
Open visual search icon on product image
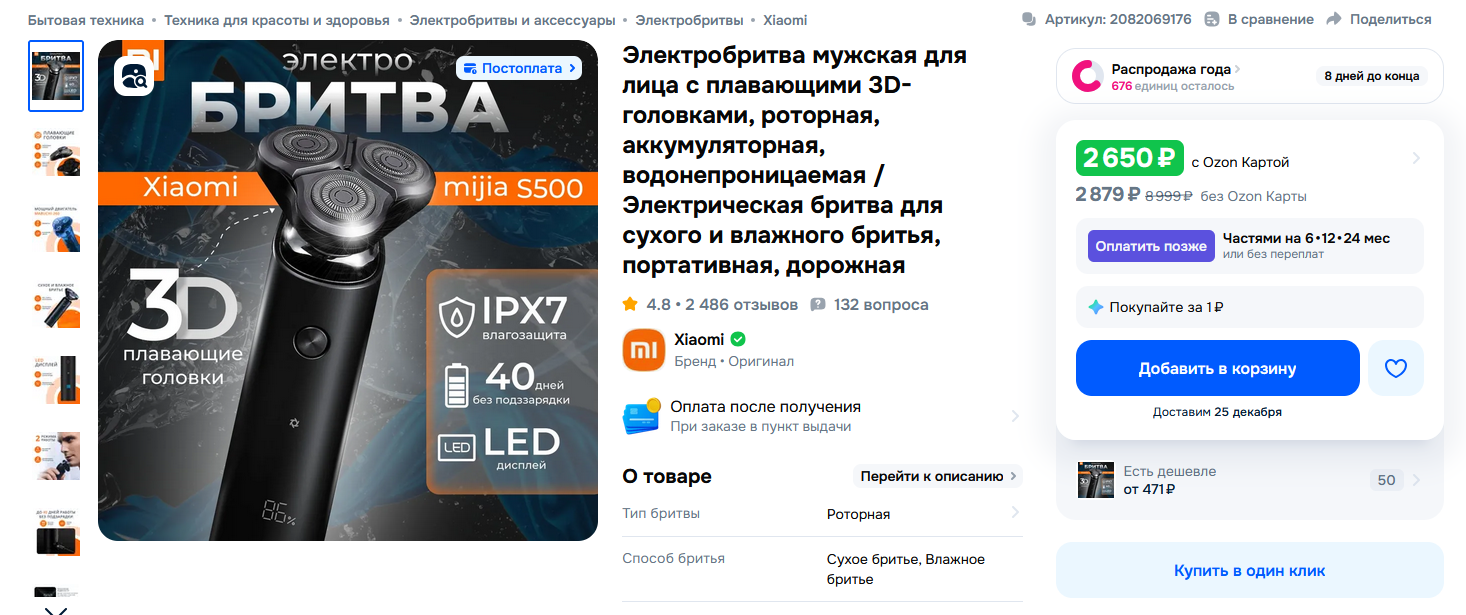134,76
